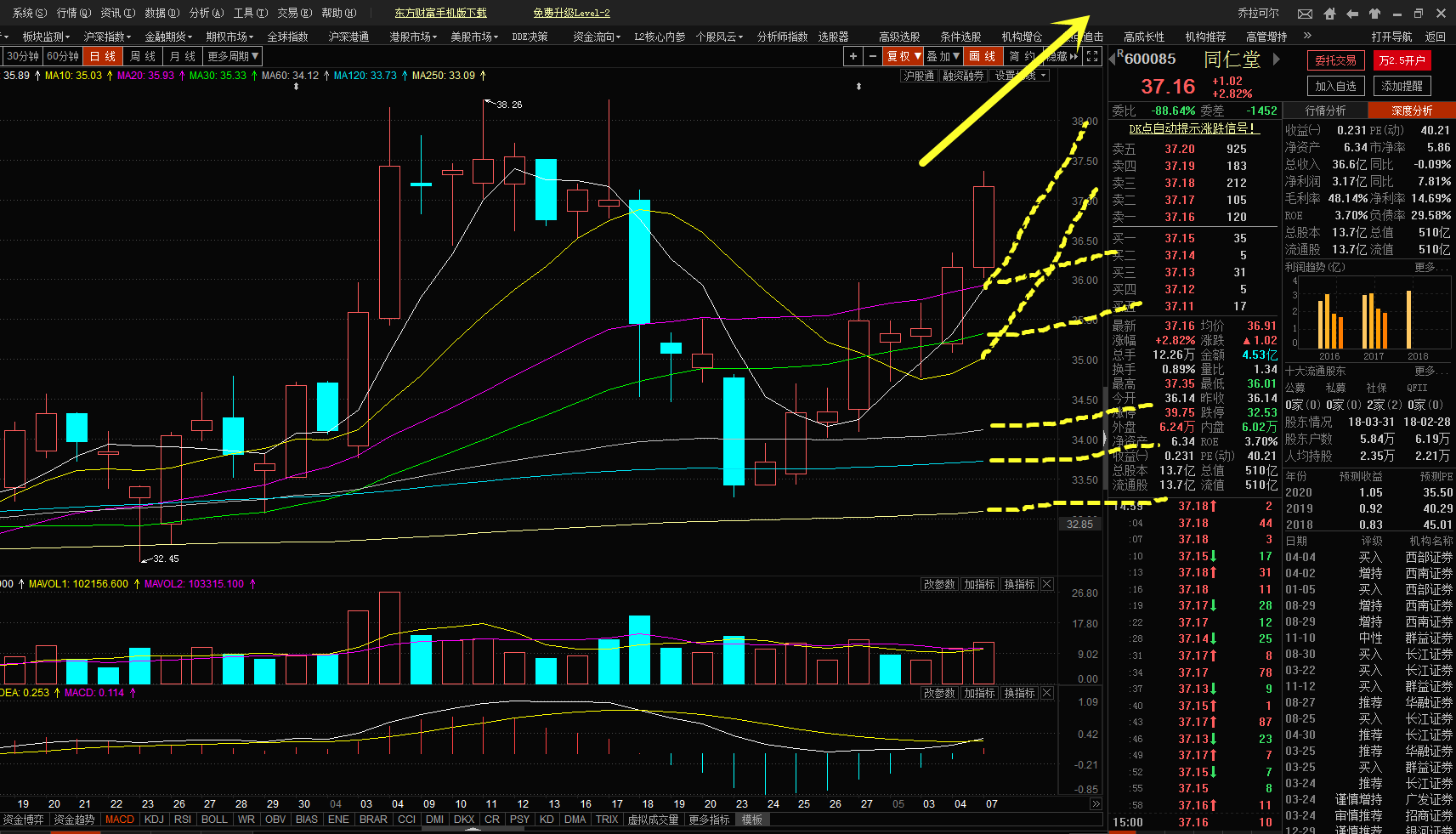Click the 返回 button
This screenshot has width=1456, height=834.
1436,37
